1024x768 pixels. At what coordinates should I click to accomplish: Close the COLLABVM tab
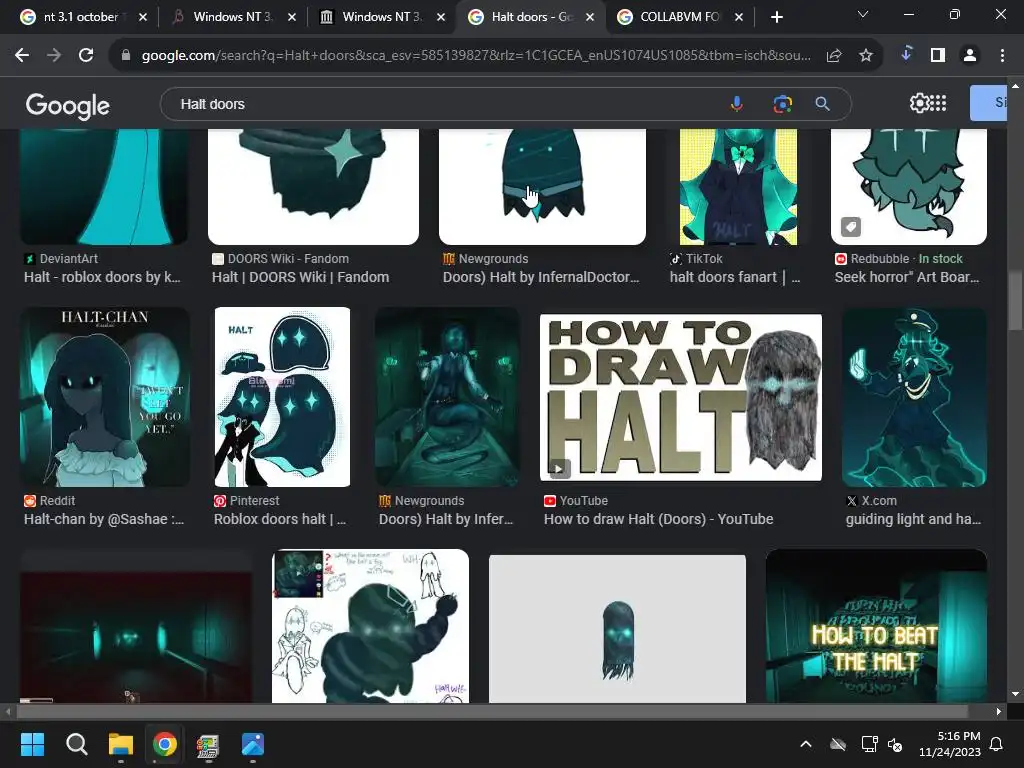[739, 17]
